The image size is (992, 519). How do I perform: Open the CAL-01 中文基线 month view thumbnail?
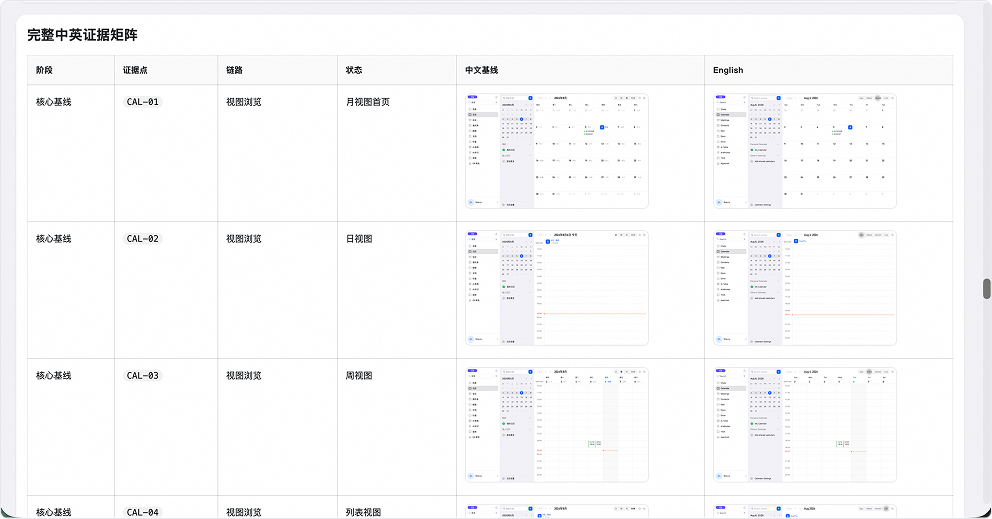557,151
